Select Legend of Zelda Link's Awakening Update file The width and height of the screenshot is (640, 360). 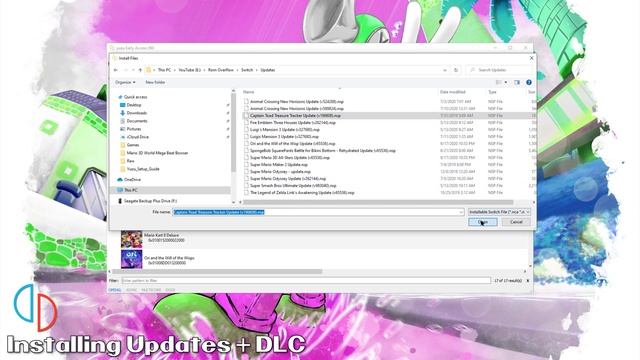[x=302, y=193]
